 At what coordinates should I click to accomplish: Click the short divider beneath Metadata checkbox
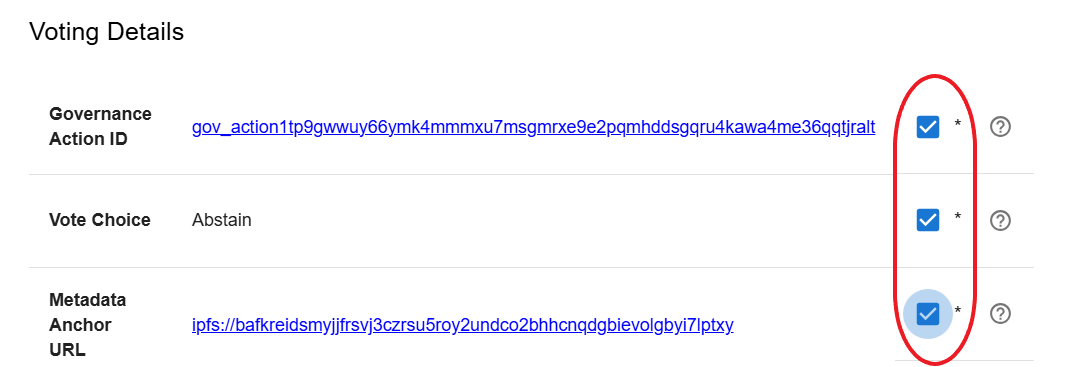coord(964,360)
